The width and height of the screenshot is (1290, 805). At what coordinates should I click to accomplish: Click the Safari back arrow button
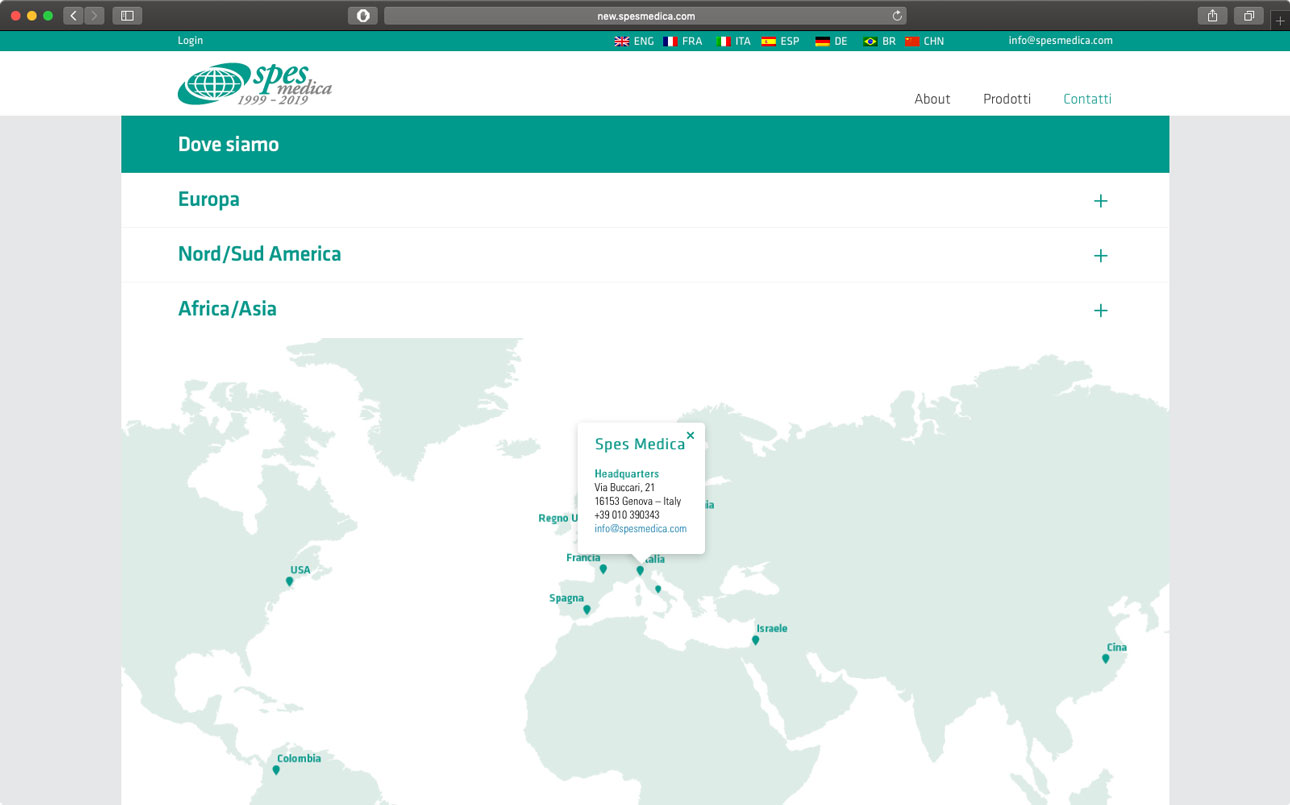73,16
